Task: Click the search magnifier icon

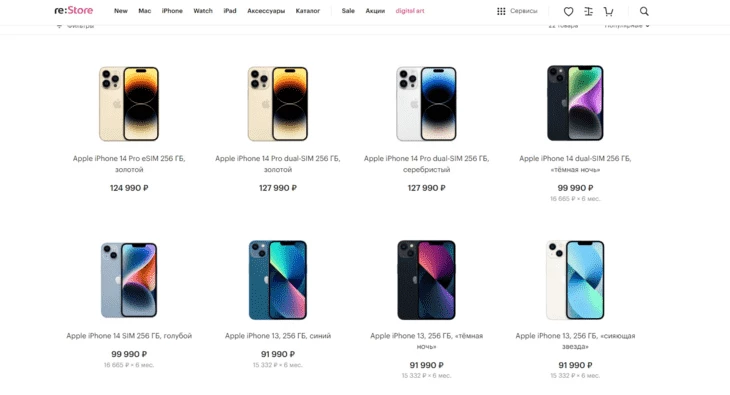Action: tap(644, 11)
